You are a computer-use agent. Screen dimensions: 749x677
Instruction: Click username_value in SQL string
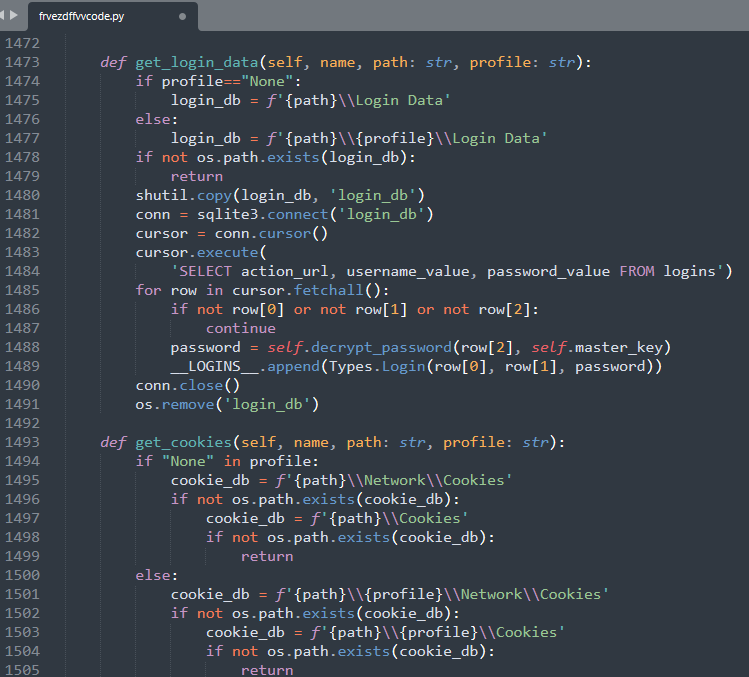tap(407, 272)
